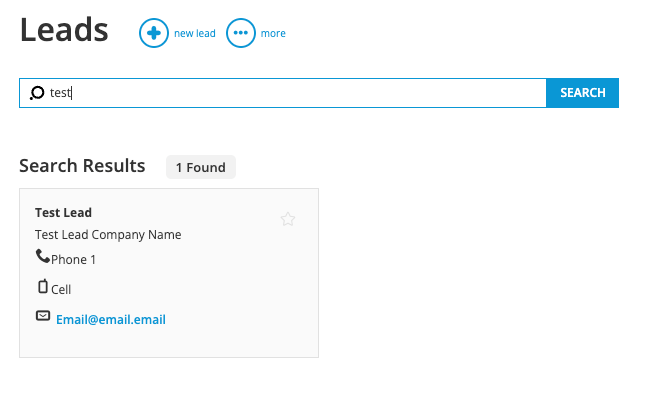
Task: Click the envelope email icon
Action: click(x=43, y=316)
